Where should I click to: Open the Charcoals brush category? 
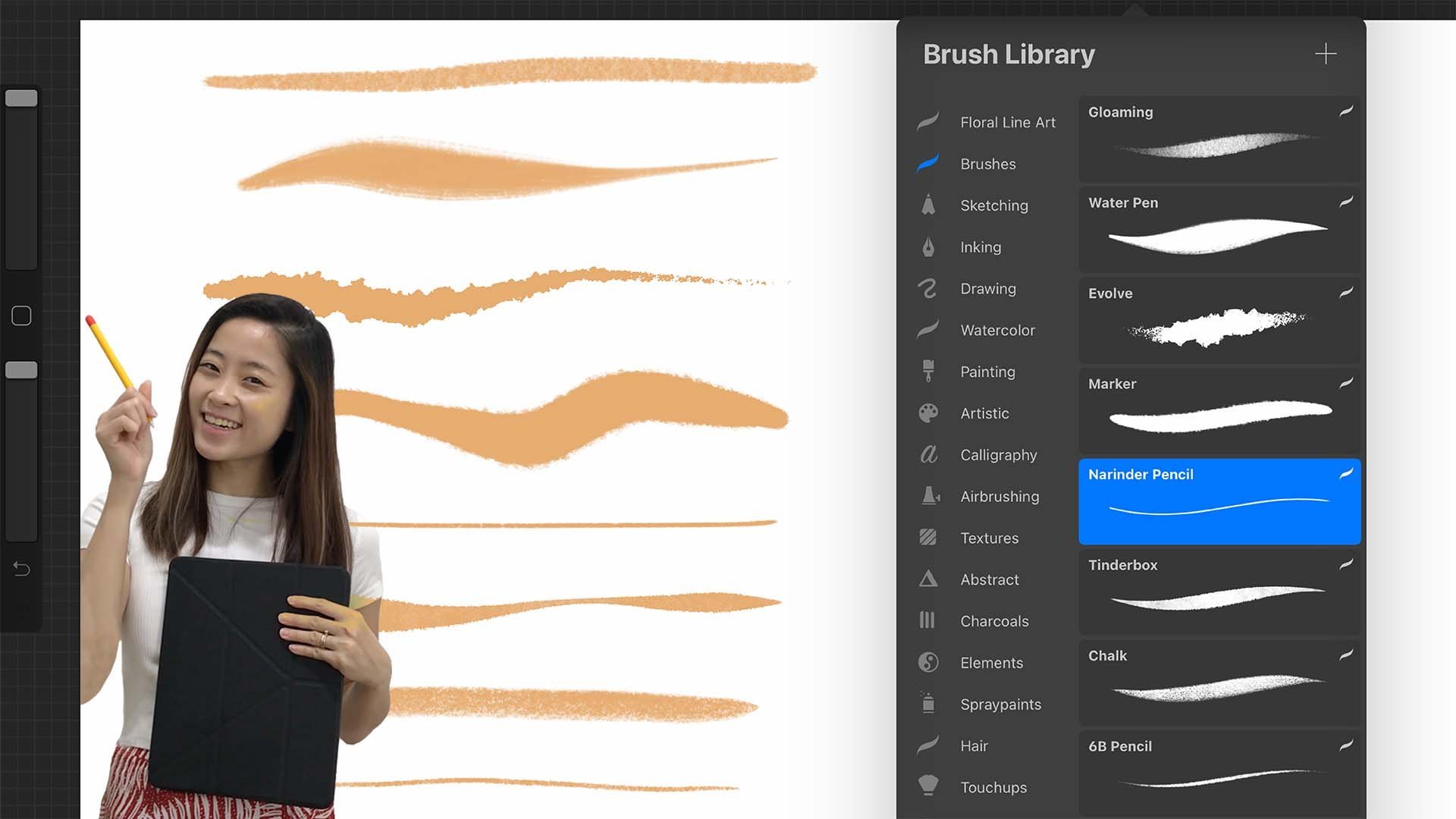[x=993, y=621]
